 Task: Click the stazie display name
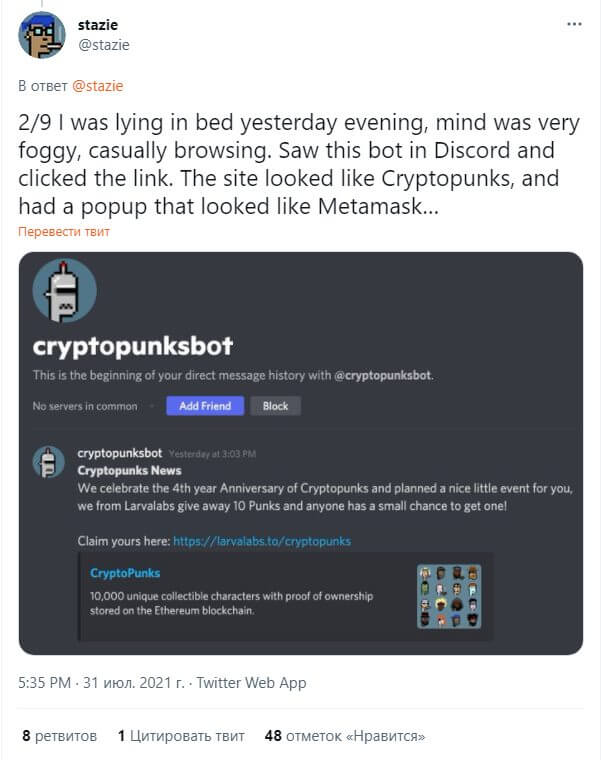pos(98,25)
